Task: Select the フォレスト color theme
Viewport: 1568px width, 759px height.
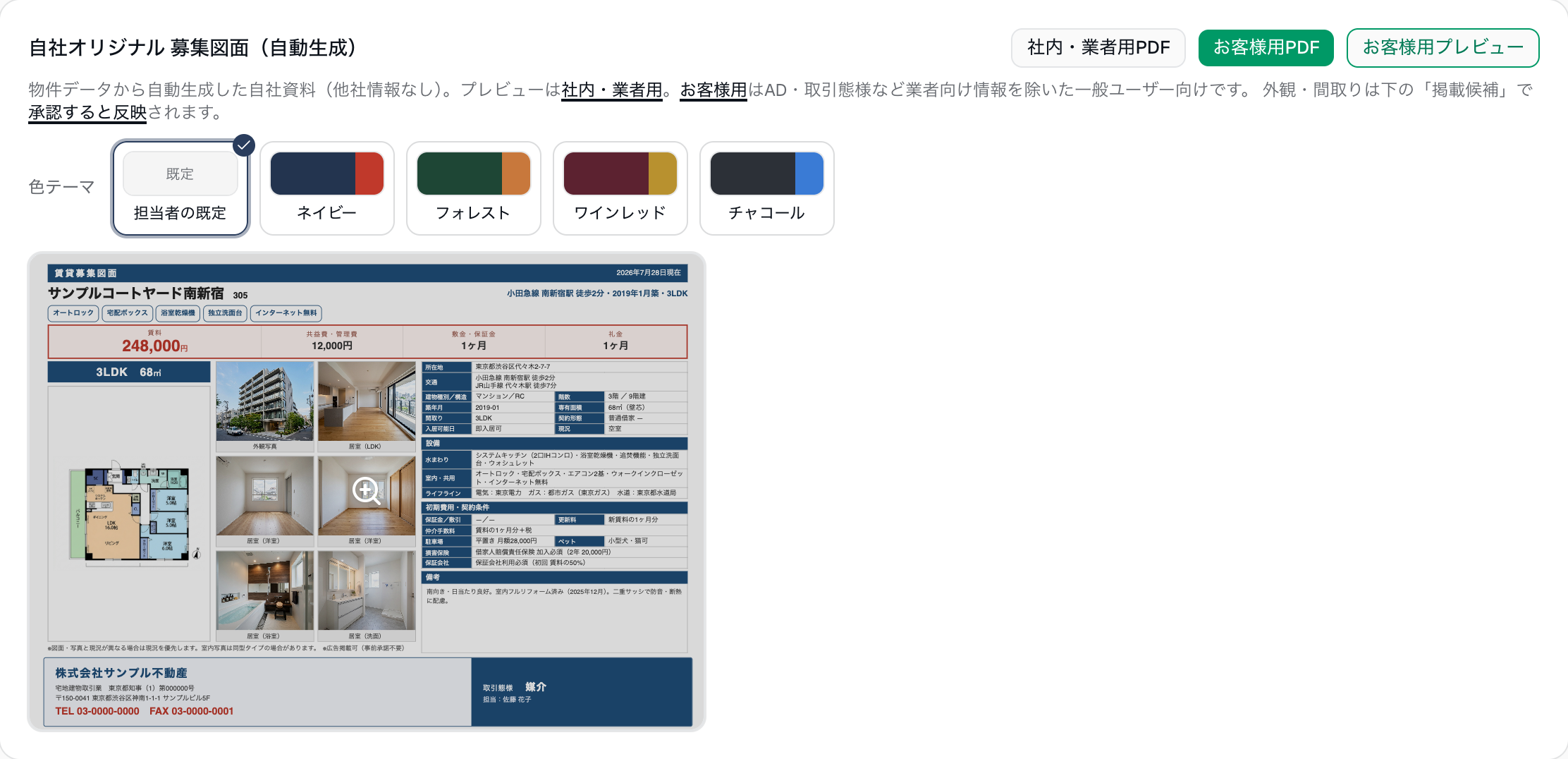Action: [474, 188]
